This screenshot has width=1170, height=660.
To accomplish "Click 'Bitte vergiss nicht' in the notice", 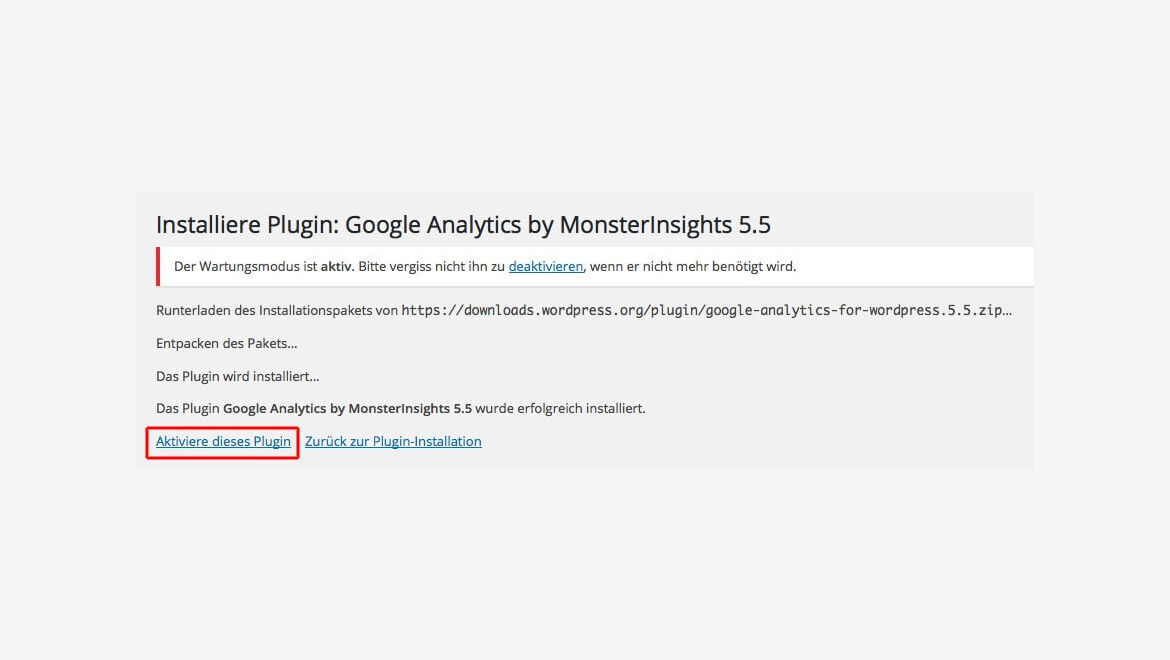I will point(401,266).
